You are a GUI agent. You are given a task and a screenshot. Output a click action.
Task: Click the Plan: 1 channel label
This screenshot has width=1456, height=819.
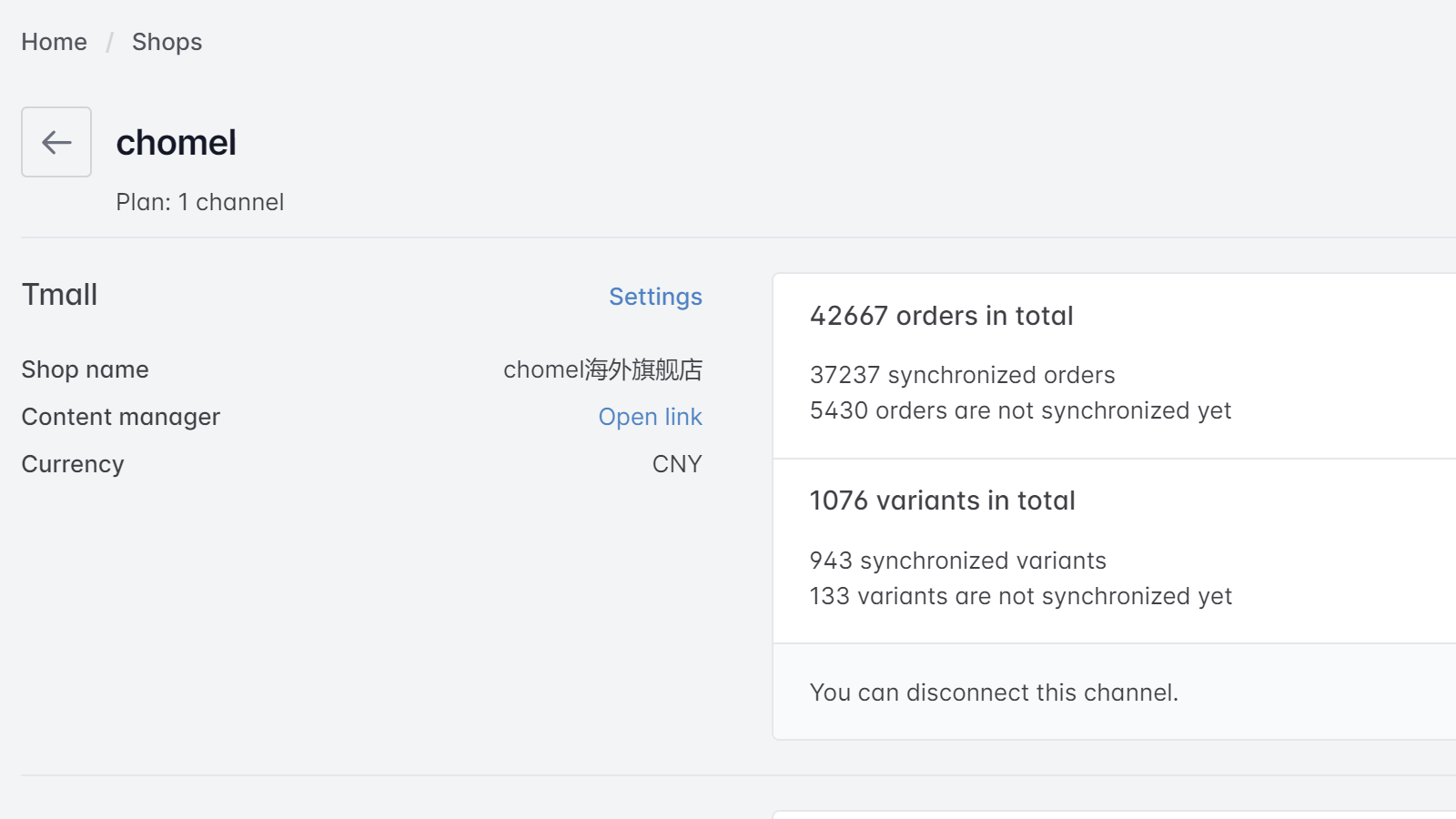(x=199, y=202)
